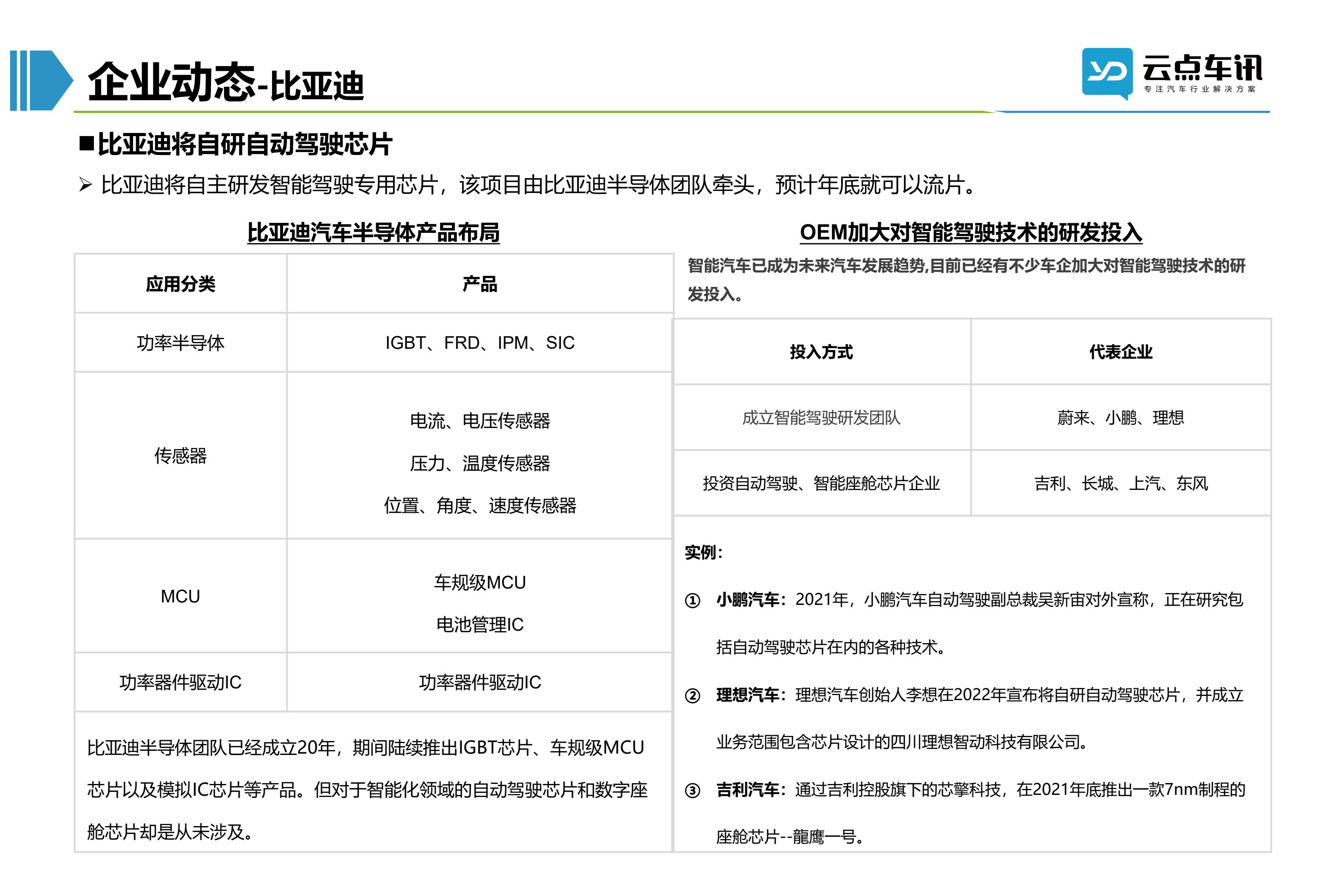The height and width of the screenshot is (896, 1344).
Task: Select the line 压力、温度传感器
Action: (479, 463)
